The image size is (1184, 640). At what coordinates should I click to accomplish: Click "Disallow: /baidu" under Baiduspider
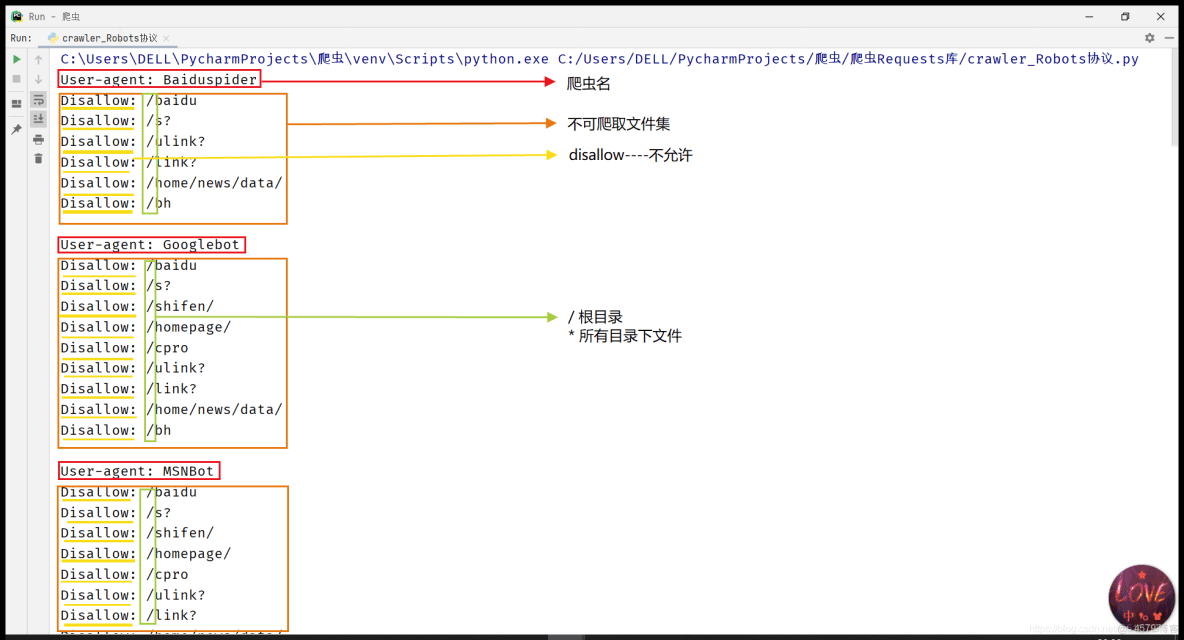(x=128, y=100)
